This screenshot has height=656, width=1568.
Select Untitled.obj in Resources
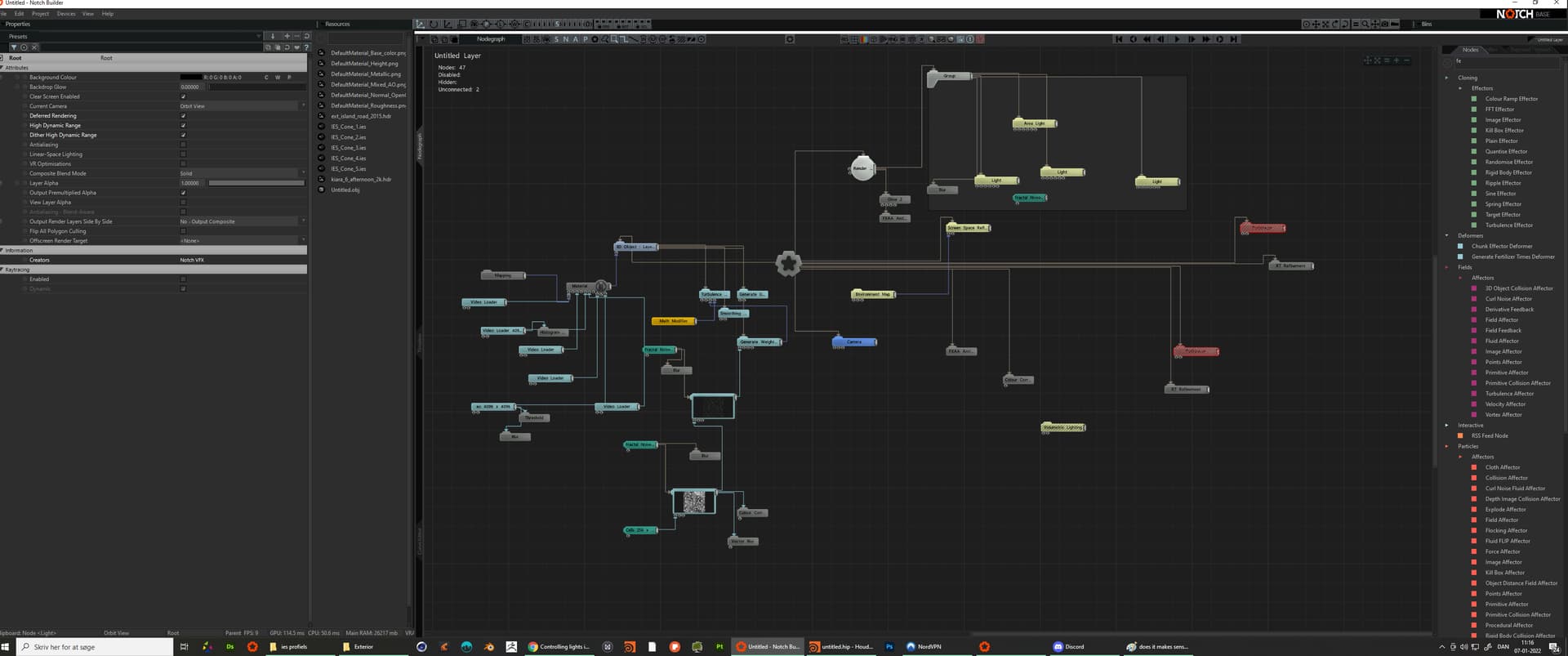click(345, 190)
